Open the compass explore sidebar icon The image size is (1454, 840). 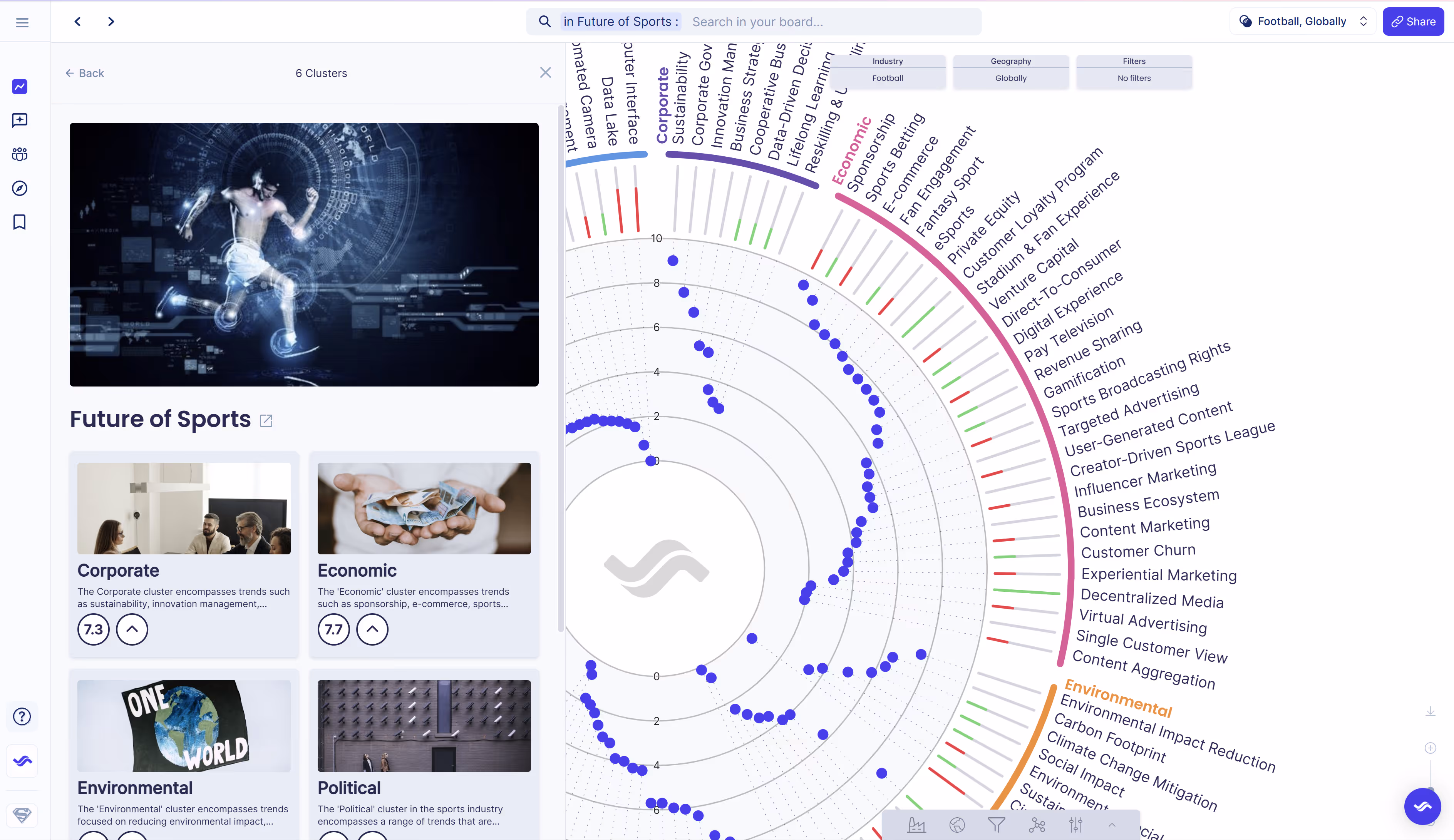[20, 188]
